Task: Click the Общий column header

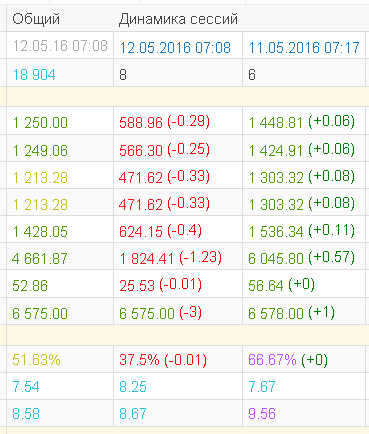Action: coord(36,19)
